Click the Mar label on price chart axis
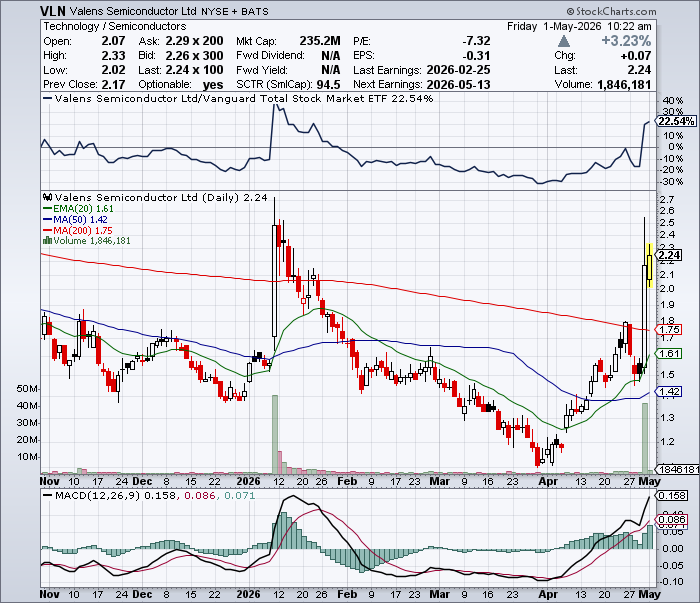 tap(439, 482)
